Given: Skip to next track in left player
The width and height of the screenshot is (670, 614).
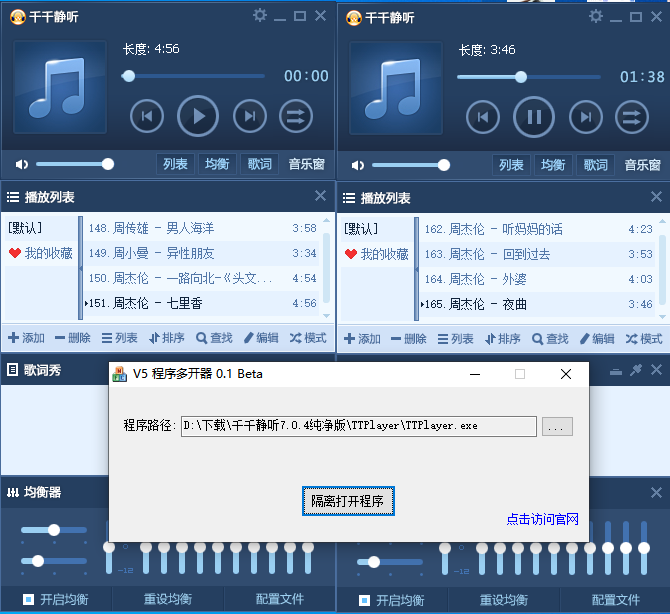Looking at the screenshot, I should [250, 116].
